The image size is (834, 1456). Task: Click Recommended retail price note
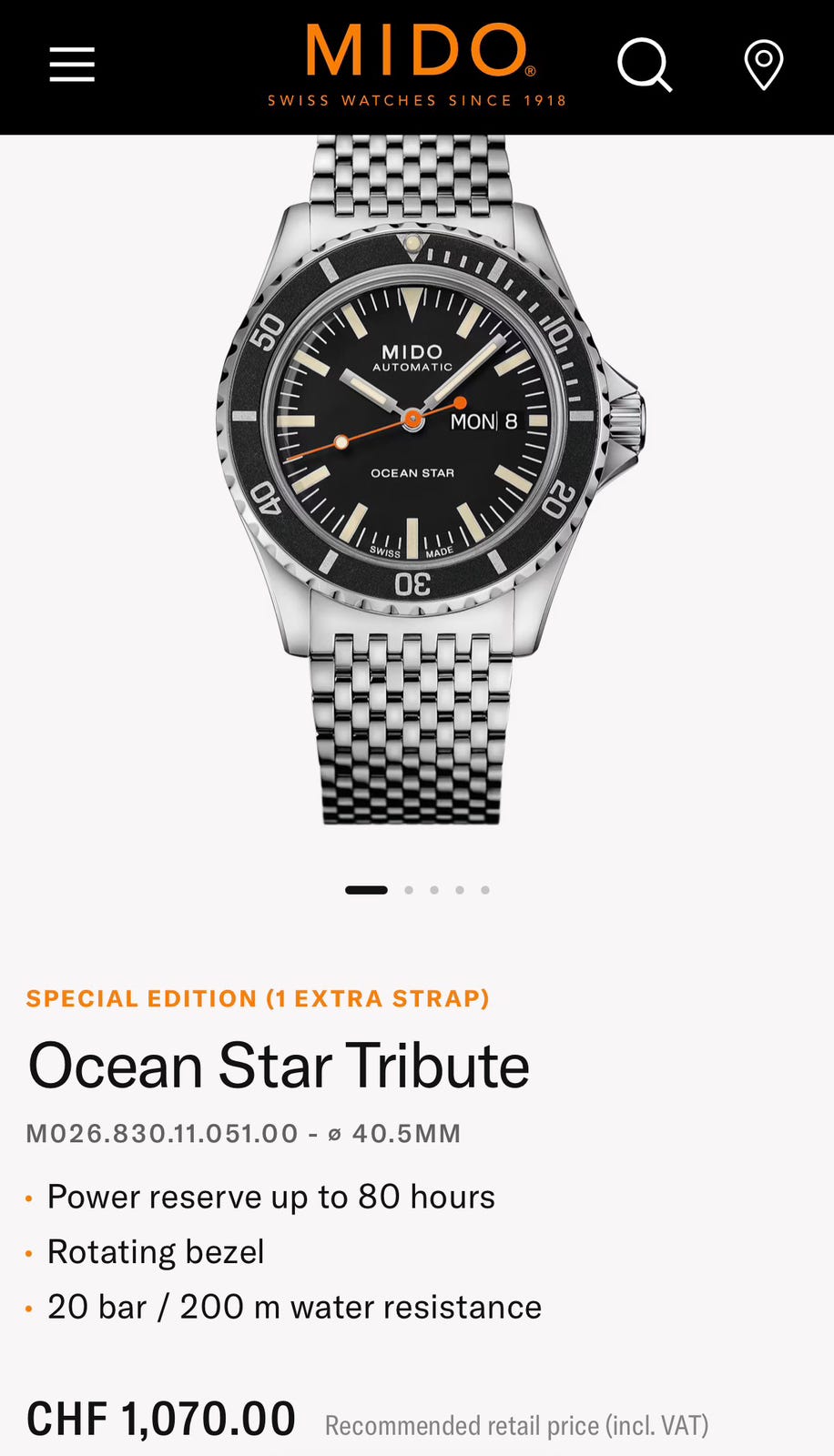coord(517,1425)
